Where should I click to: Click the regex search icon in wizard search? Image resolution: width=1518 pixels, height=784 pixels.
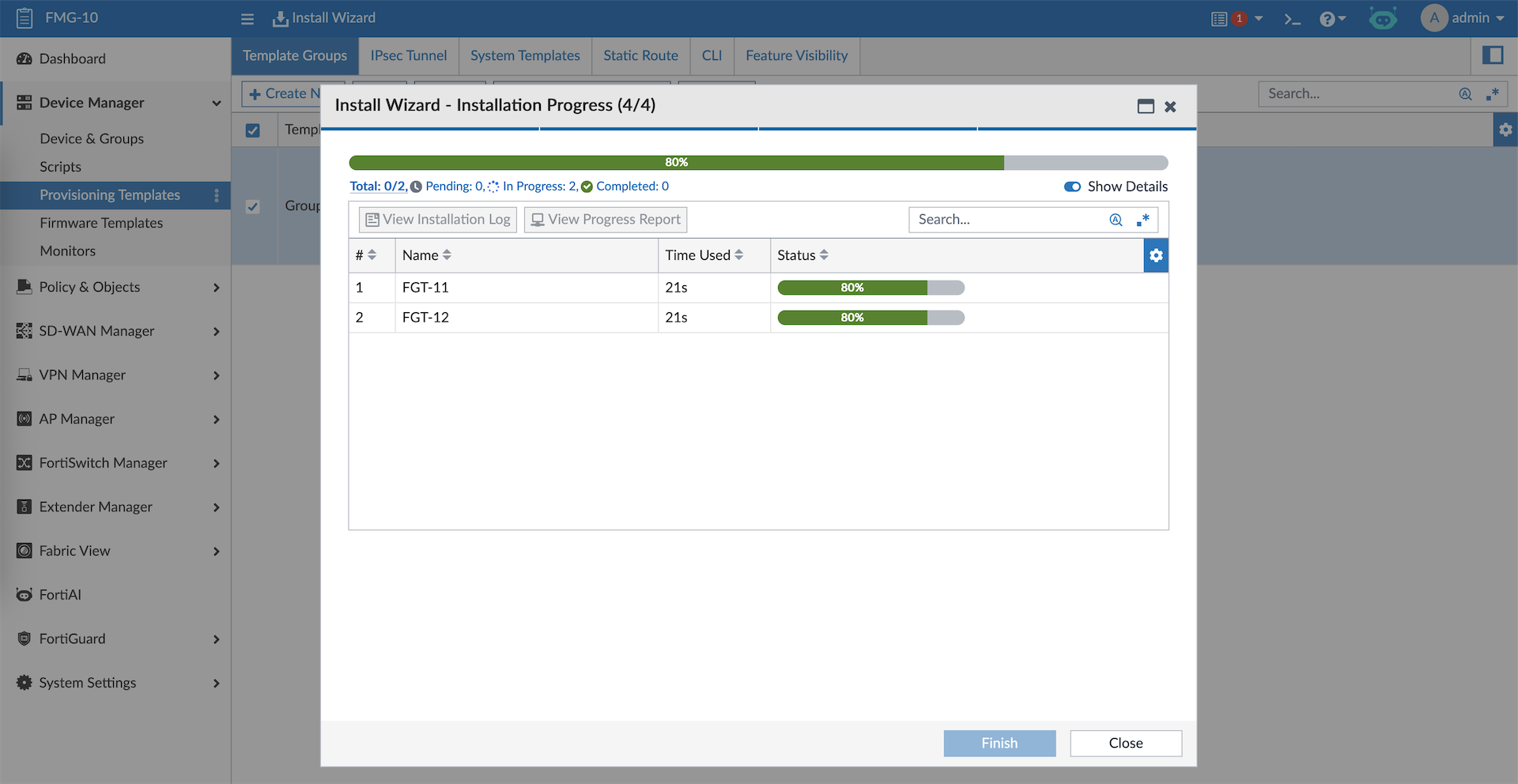1142,220
